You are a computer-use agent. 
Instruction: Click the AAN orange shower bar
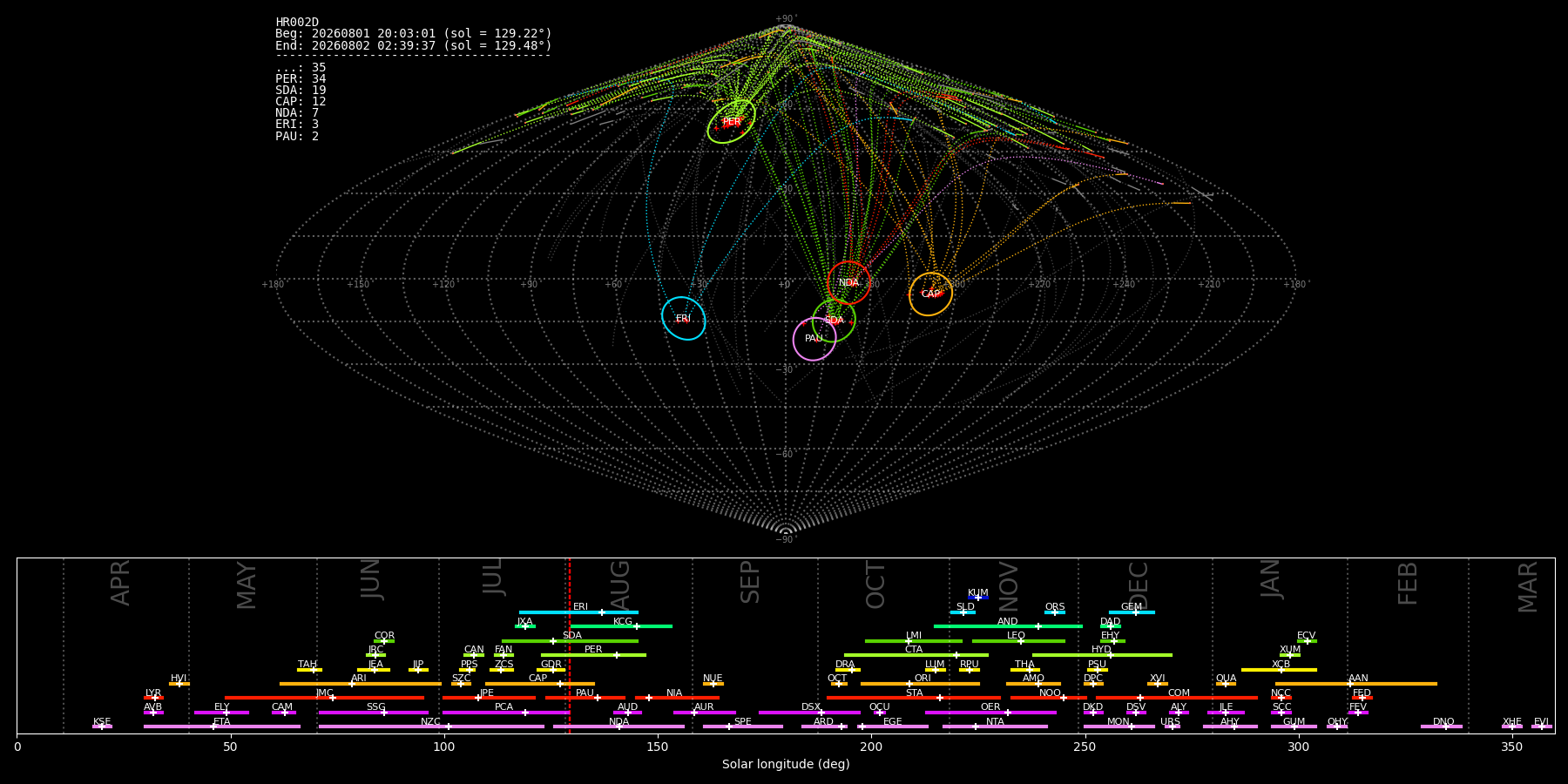coord(1356,684)
